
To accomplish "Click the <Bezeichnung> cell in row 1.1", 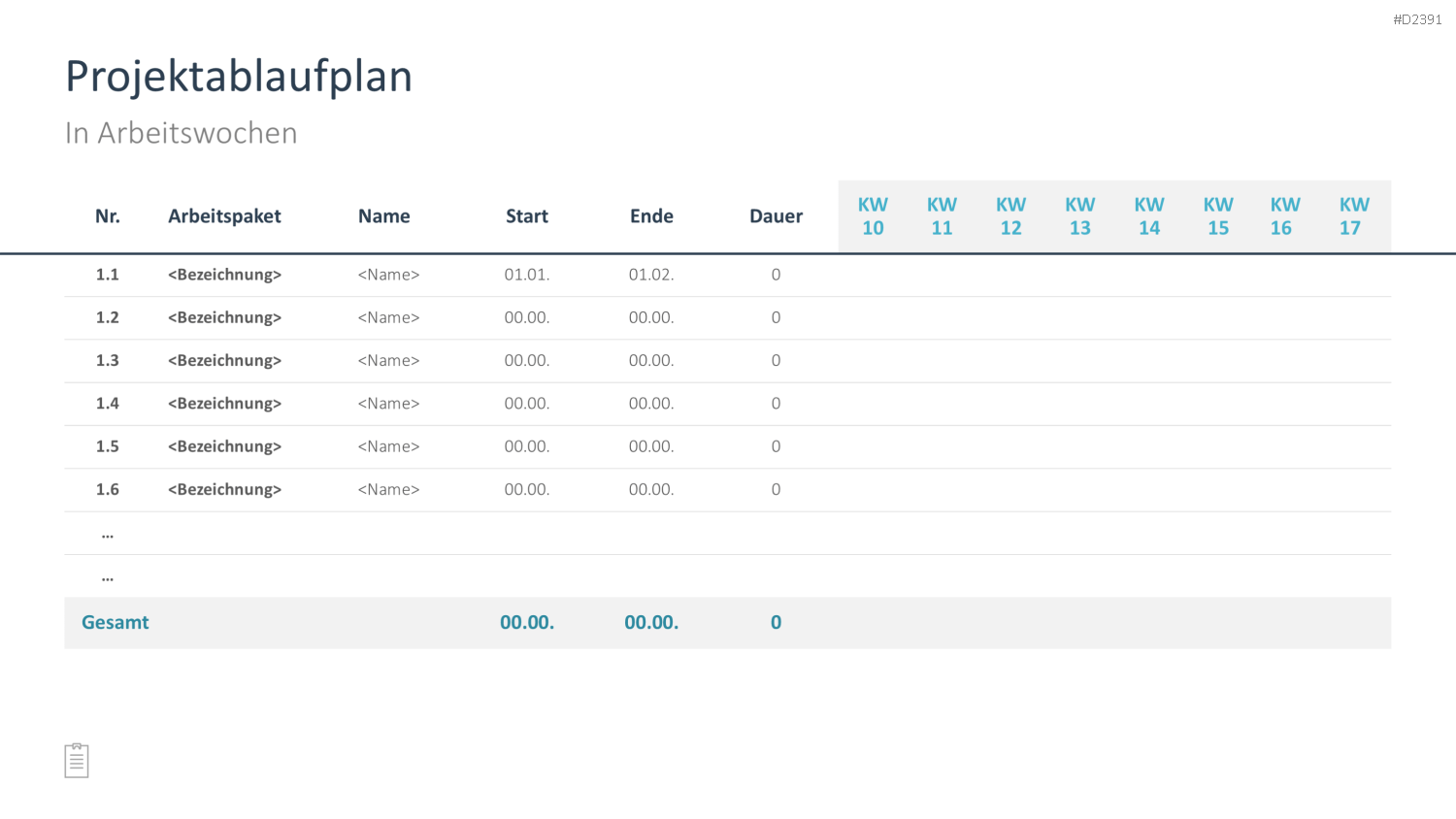I will coord(224,275).
